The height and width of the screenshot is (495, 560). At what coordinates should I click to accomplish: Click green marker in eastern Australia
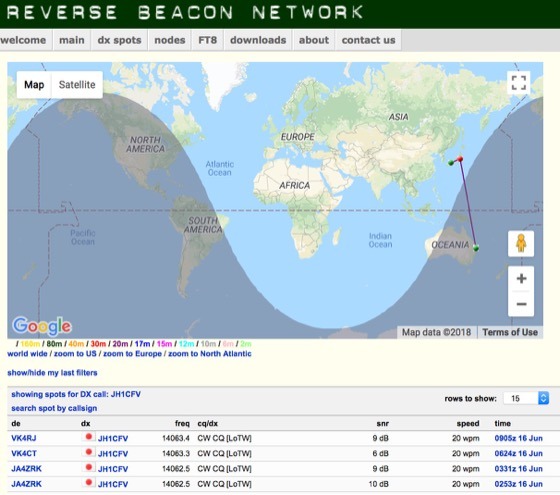(x=476, y=247)
